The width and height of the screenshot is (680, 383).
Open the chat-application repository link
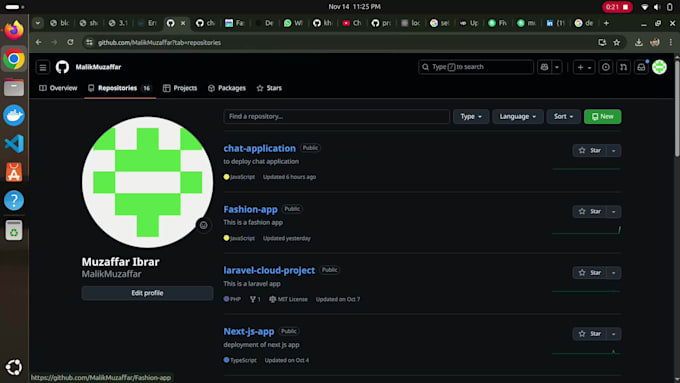(x=259, y=148)
